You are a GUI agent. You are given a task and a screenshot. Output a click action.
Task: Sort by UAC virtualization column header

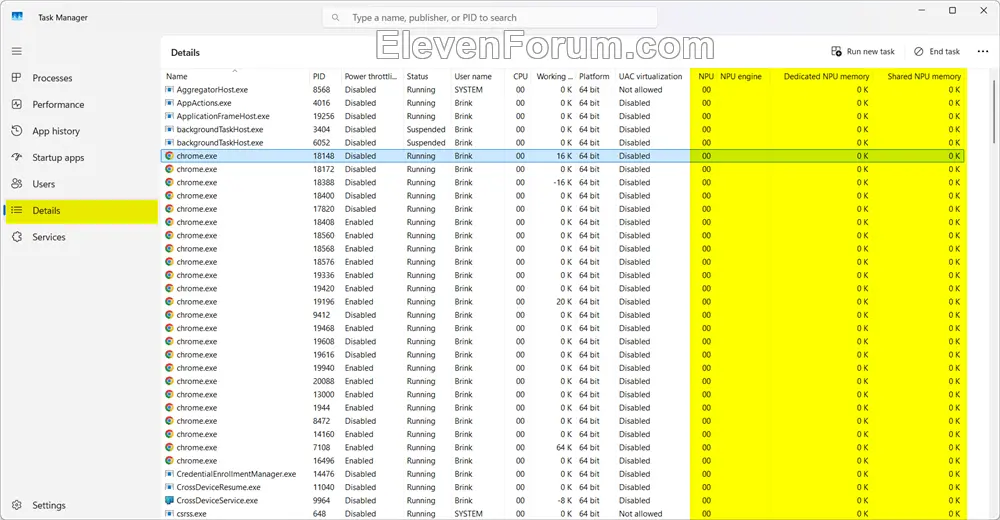[651, 76]
